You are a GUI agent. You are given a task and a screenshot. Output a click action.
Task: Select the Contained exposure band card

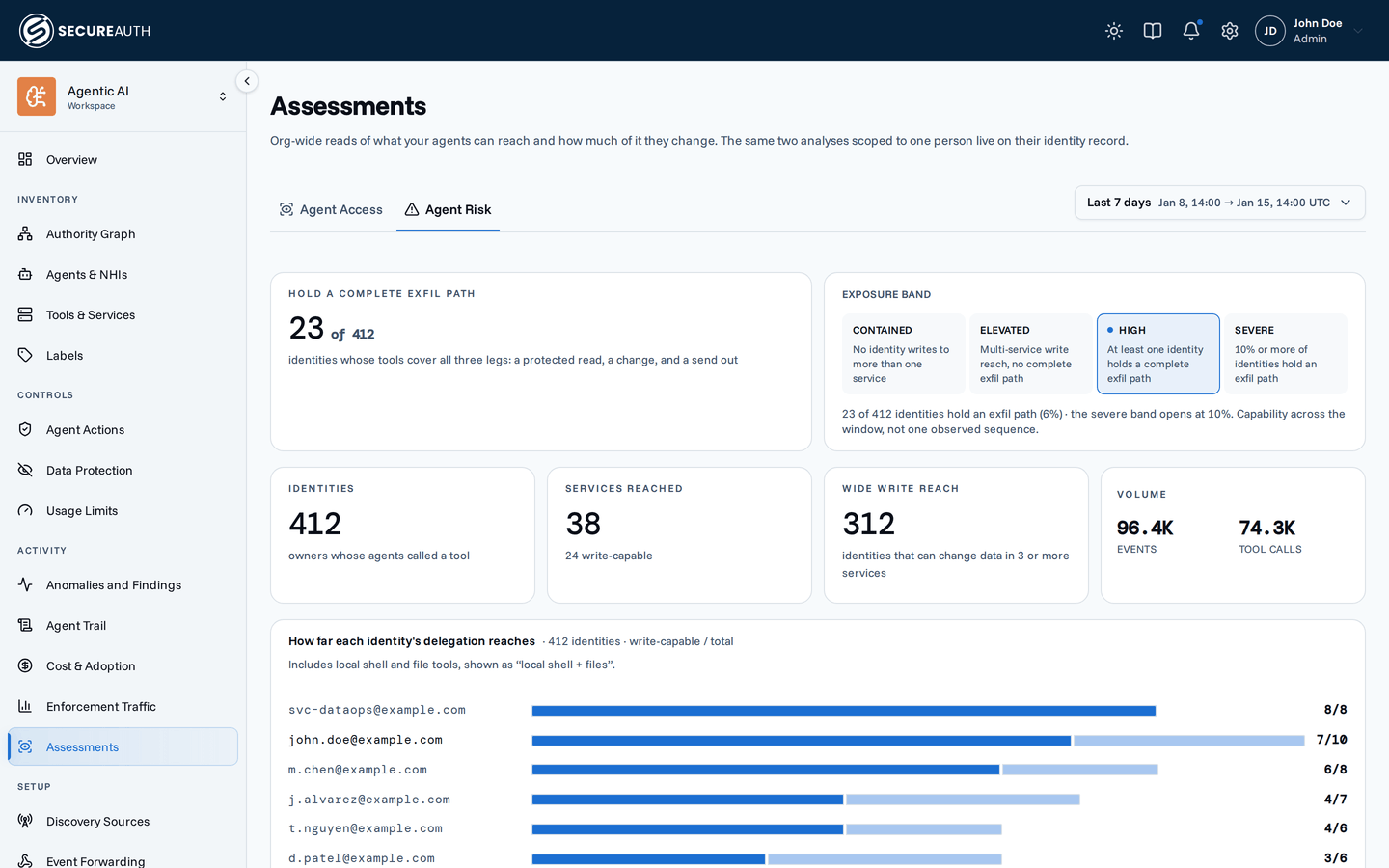click(x=903, y=354)
